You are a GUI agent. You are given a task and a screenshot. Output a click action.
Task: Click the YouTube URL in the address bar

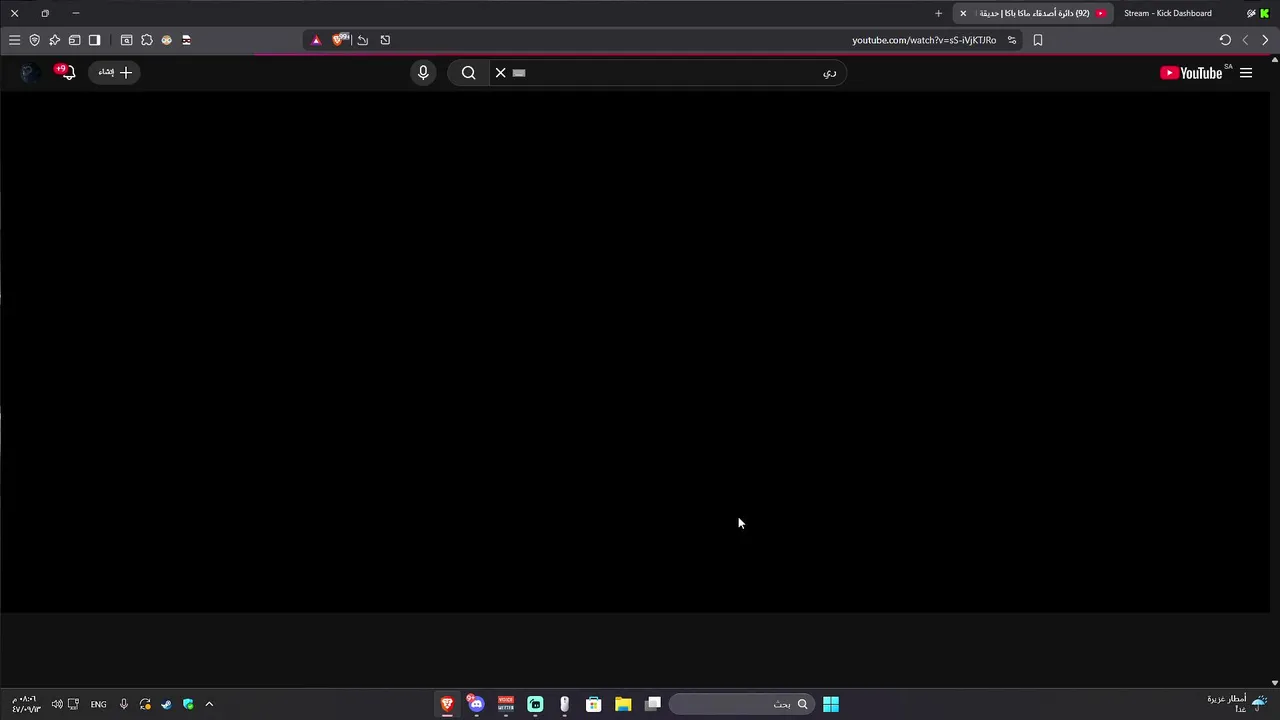924,40
